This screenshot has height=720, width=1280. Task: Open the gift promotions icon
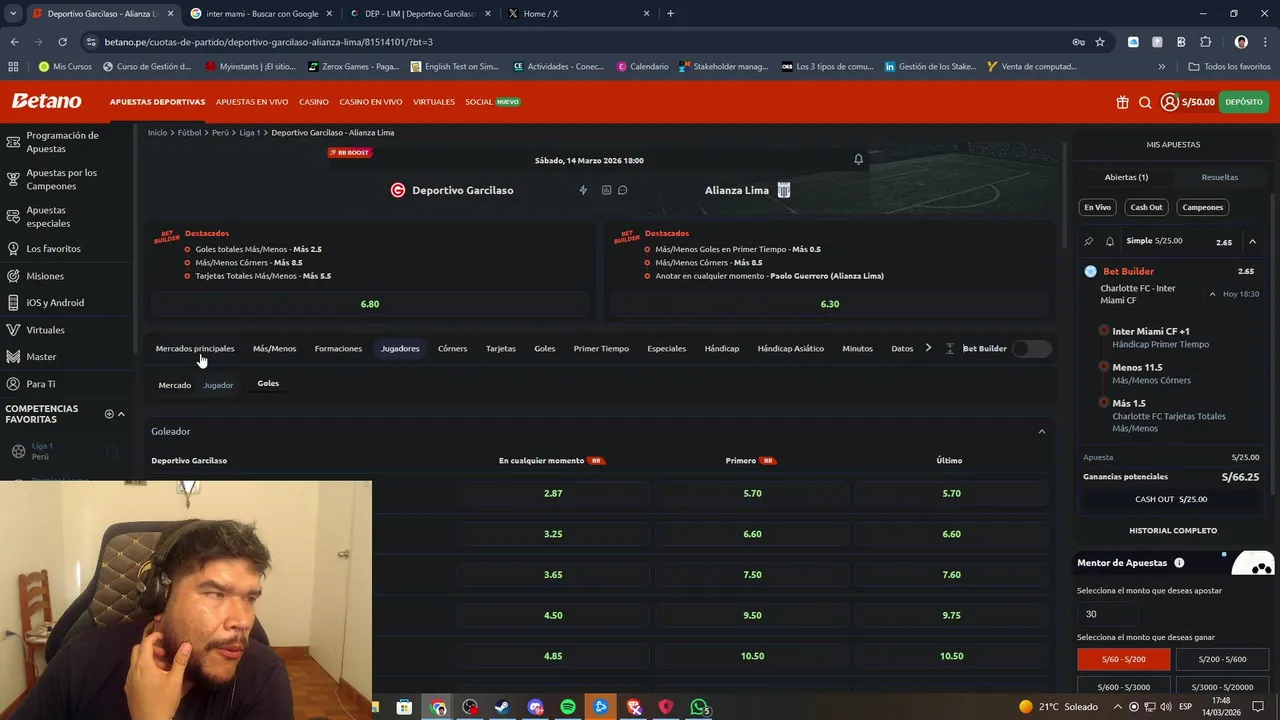coord(1123,102)
